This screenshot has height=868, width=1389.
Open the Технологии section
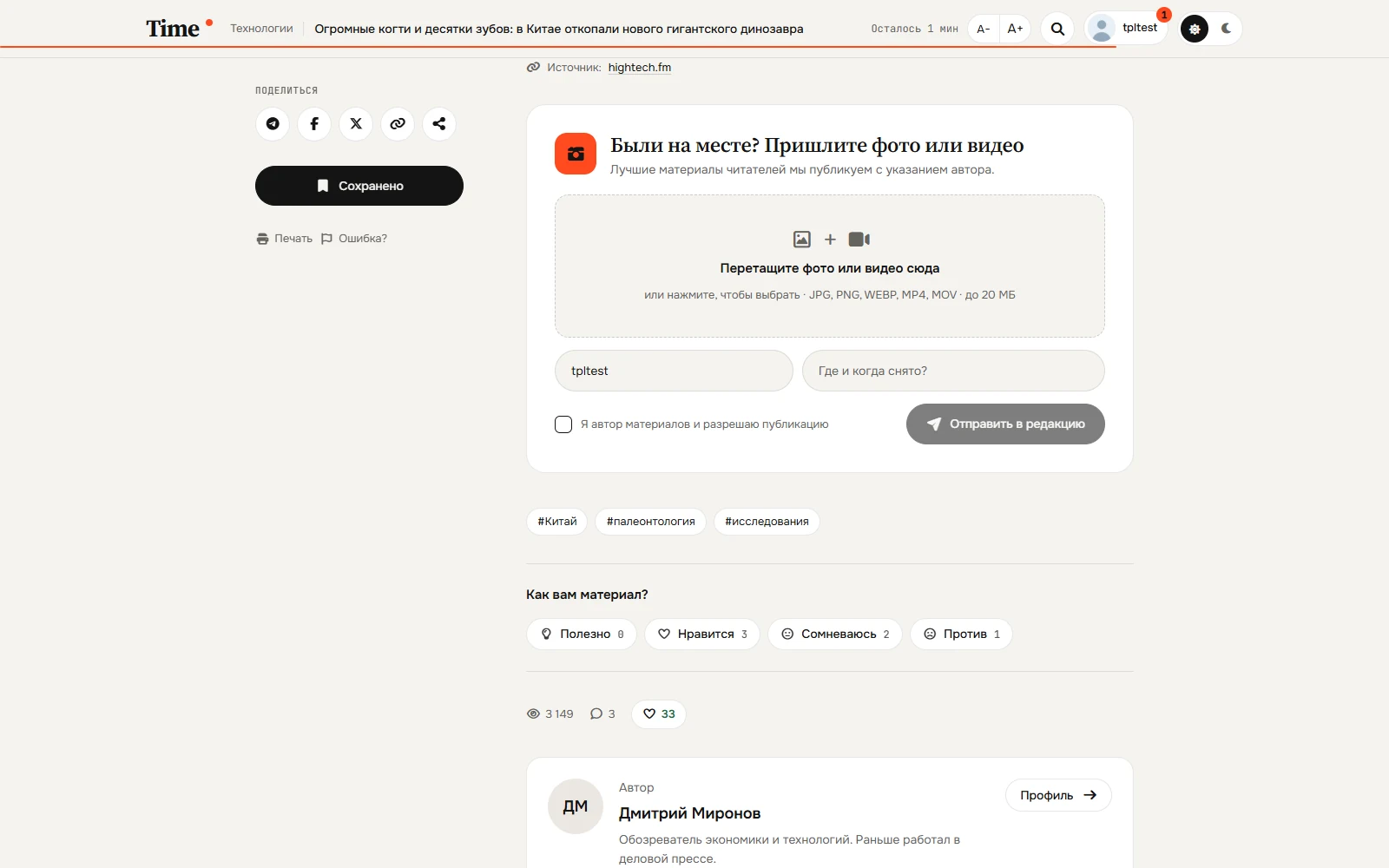(x=261, y=29)
